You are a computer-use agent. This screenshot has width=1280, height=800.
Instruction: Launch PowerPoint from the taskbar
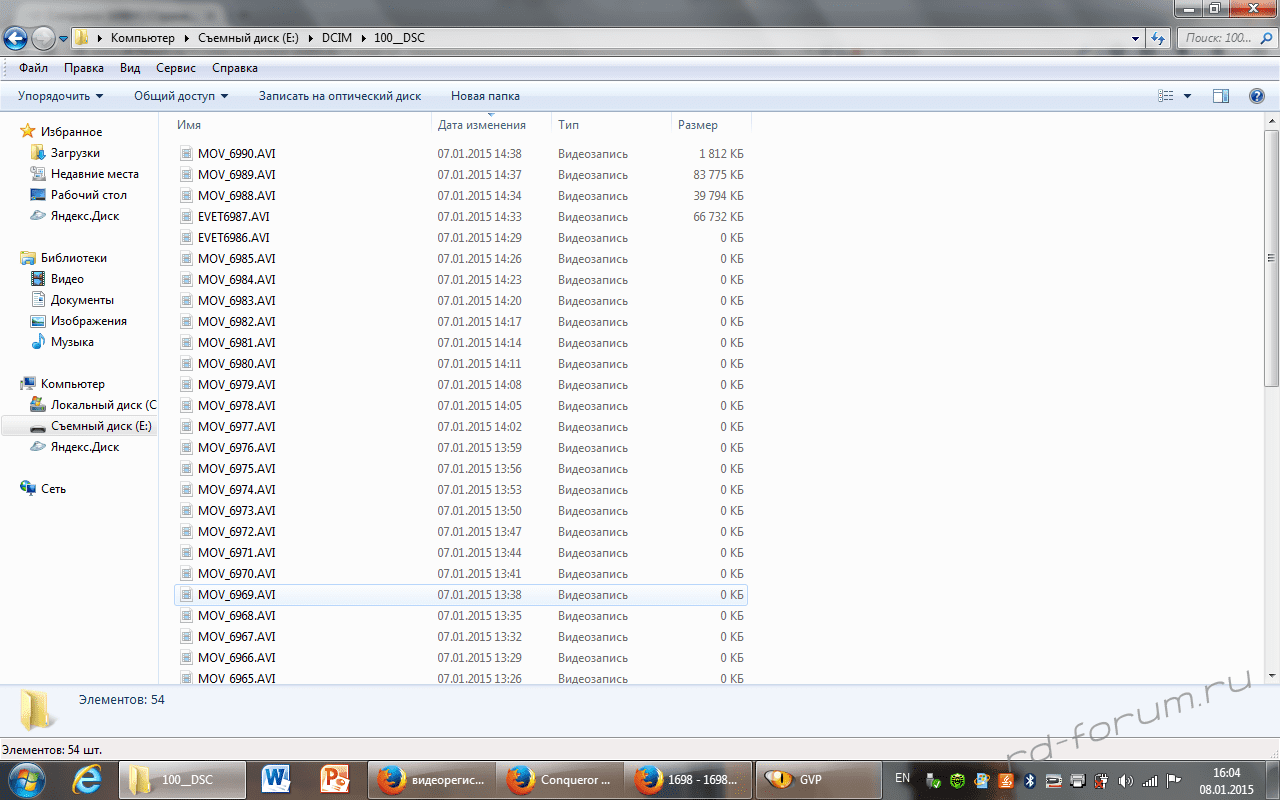tap(333, 779)
